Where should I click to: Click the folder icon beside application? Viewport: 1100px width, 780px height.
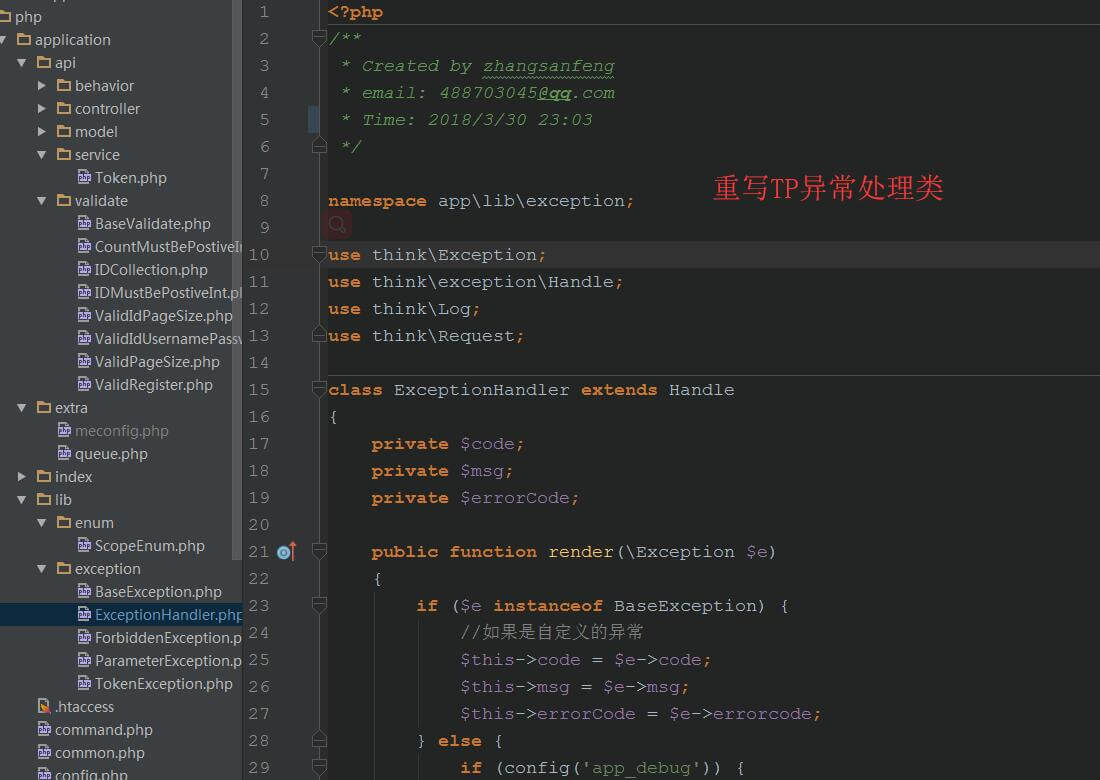[x=24, y=40]
